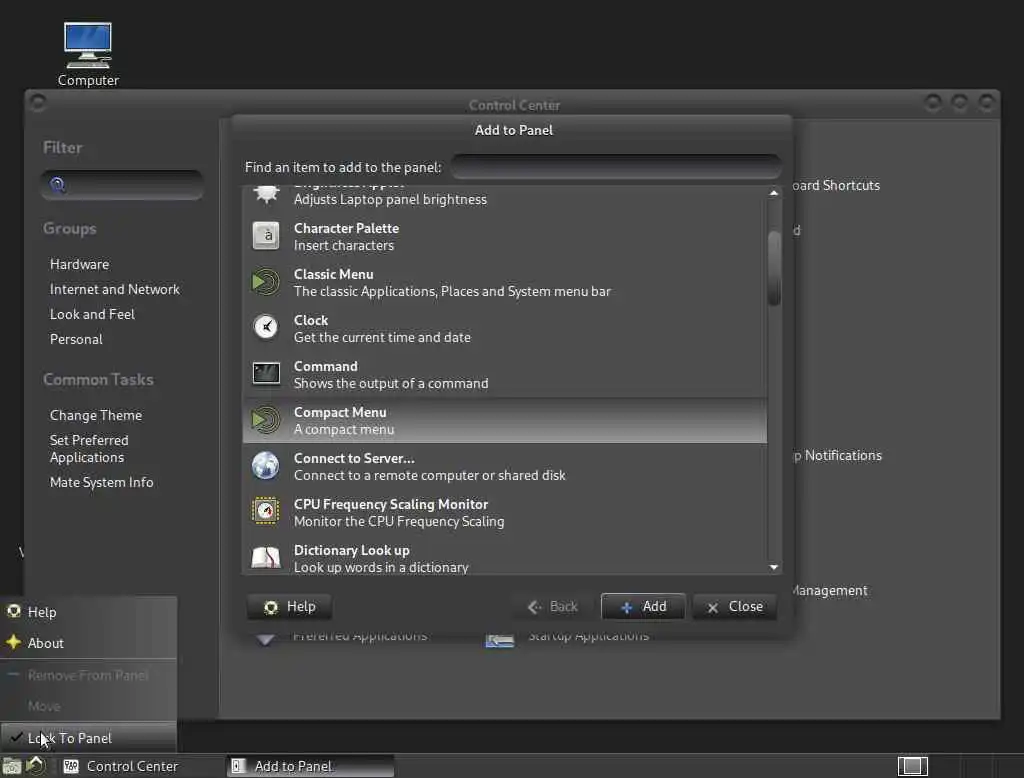Click the Move context menu entry
Screen dimensions: 1024x778
point(88,706)
